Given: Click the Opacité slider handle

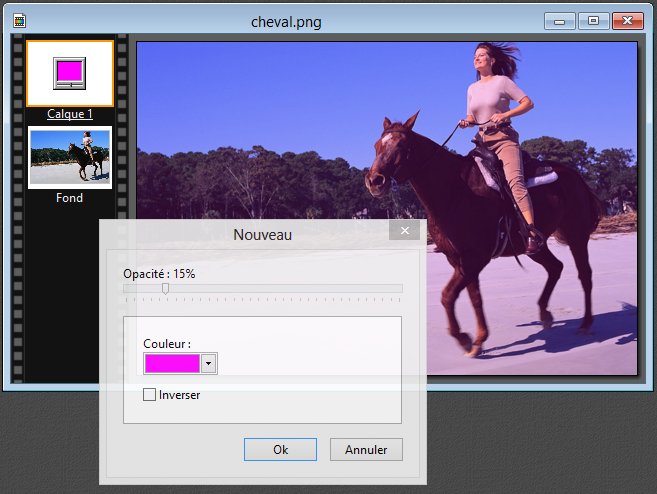Looking at the screenshot, I should [x=165, y=288].
